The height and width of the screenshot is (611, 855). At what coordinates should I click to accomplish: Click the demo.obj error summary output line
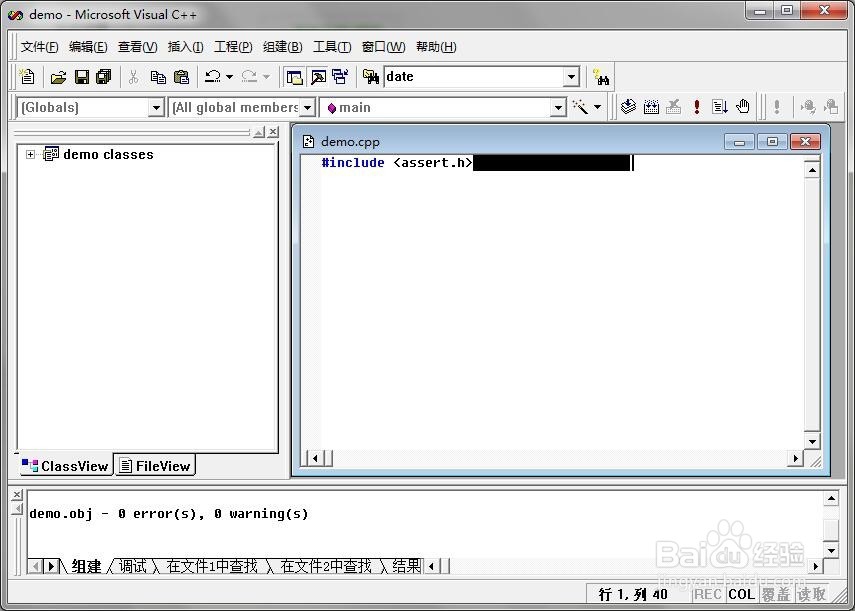(168, 513)
